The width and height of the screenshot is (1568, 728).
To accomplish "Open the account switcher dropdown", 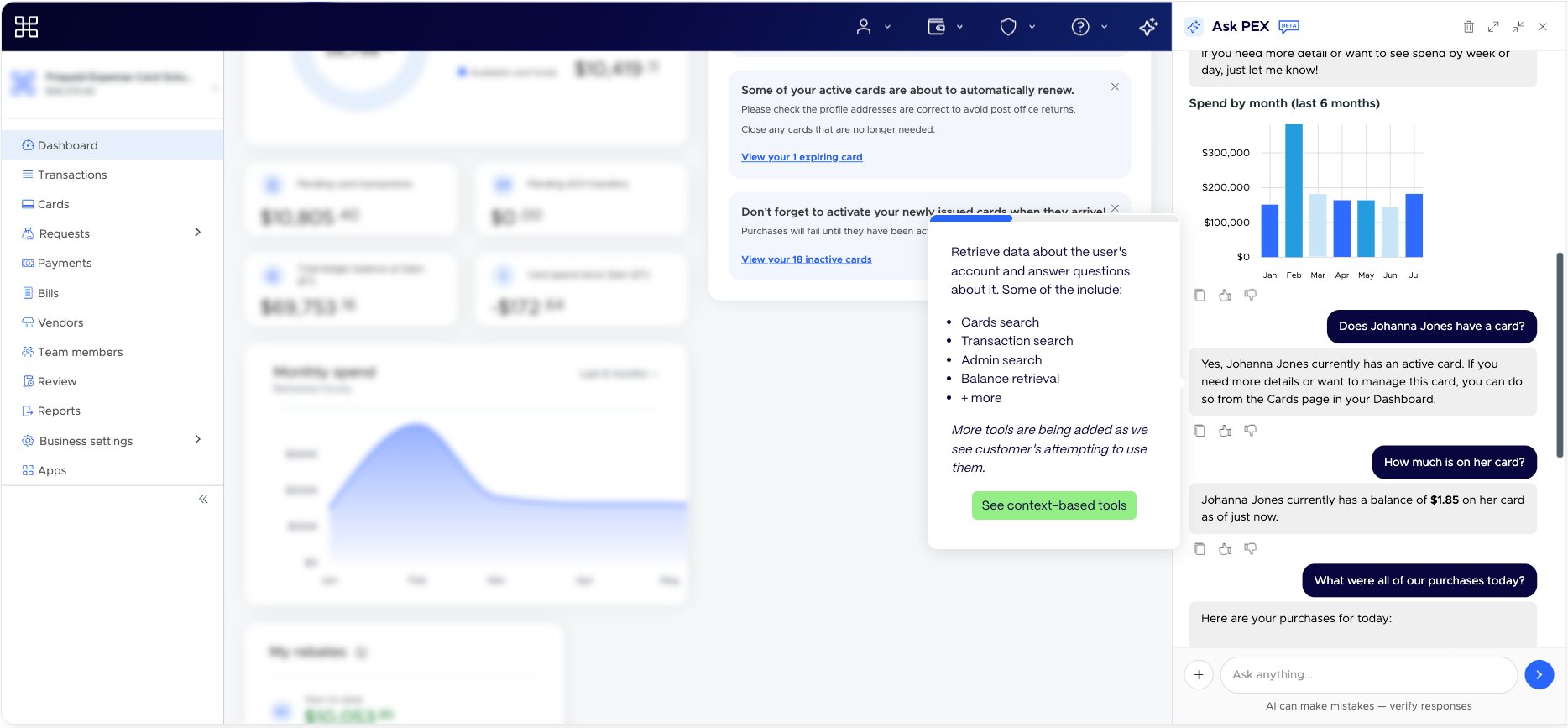I will (x=214, y=88).
